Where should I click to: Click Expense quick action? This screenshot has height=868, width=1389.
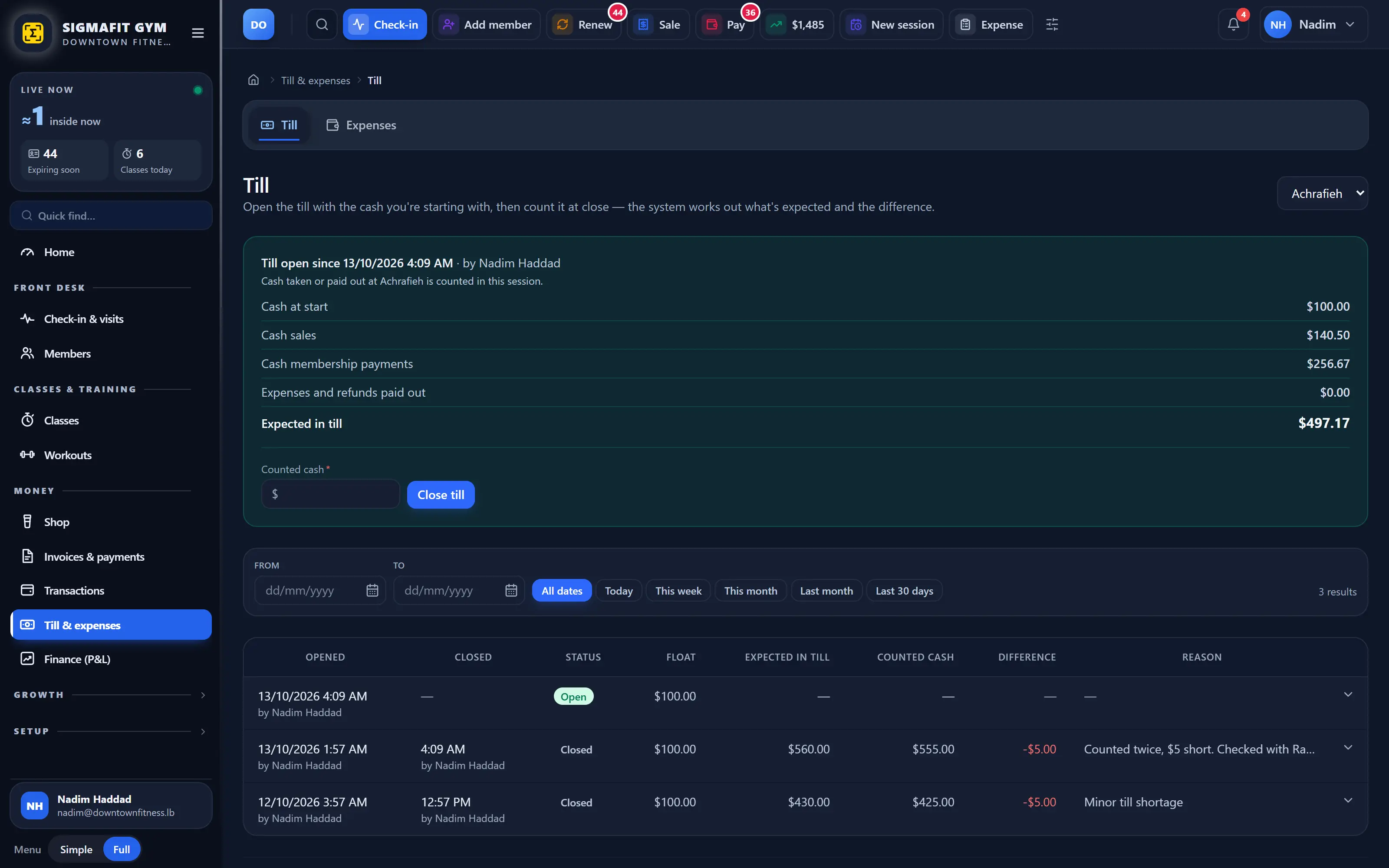point(991,25)
